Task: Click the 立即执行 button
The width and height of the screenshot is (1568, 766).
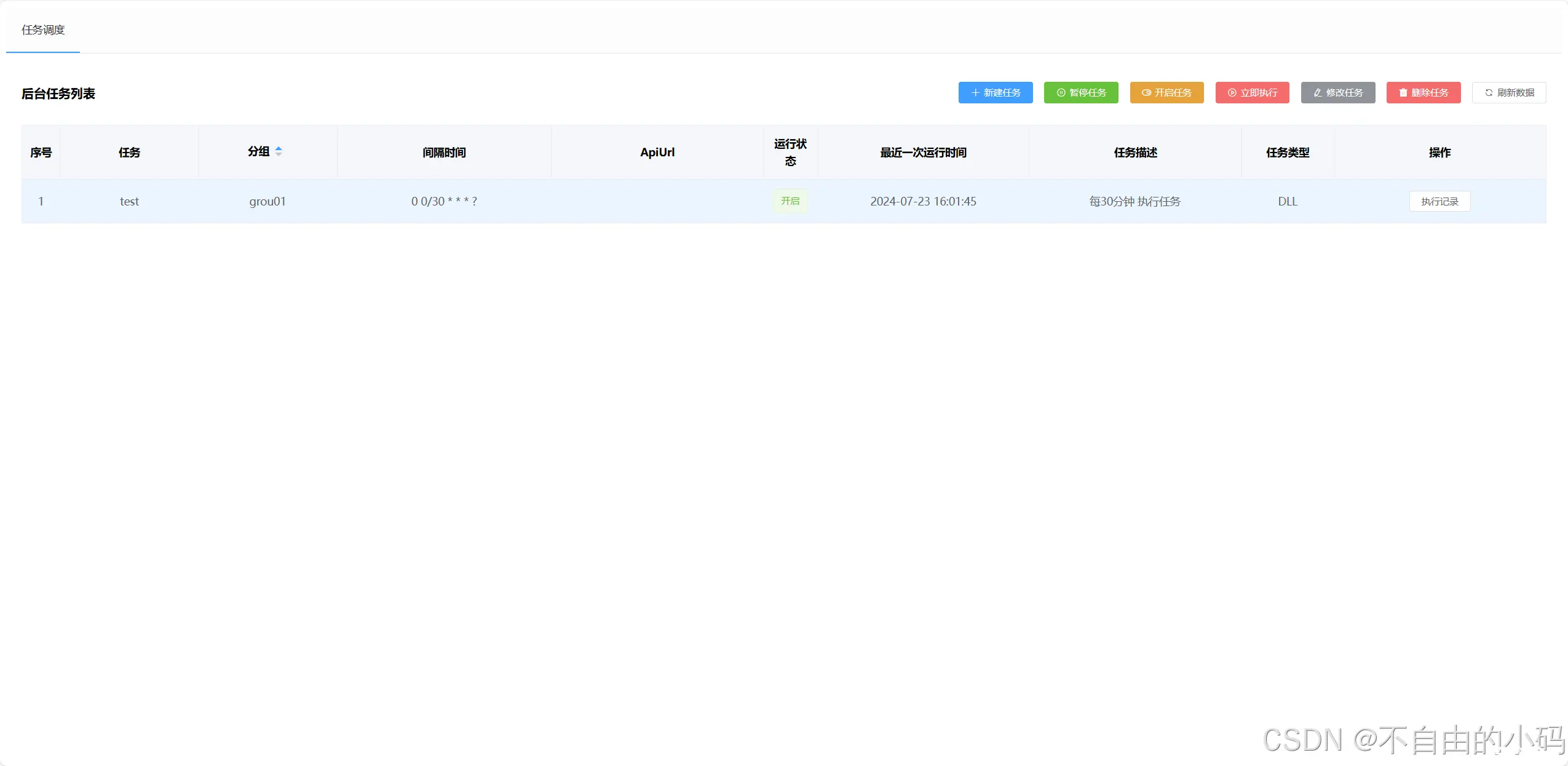Action: (1252, 93)
